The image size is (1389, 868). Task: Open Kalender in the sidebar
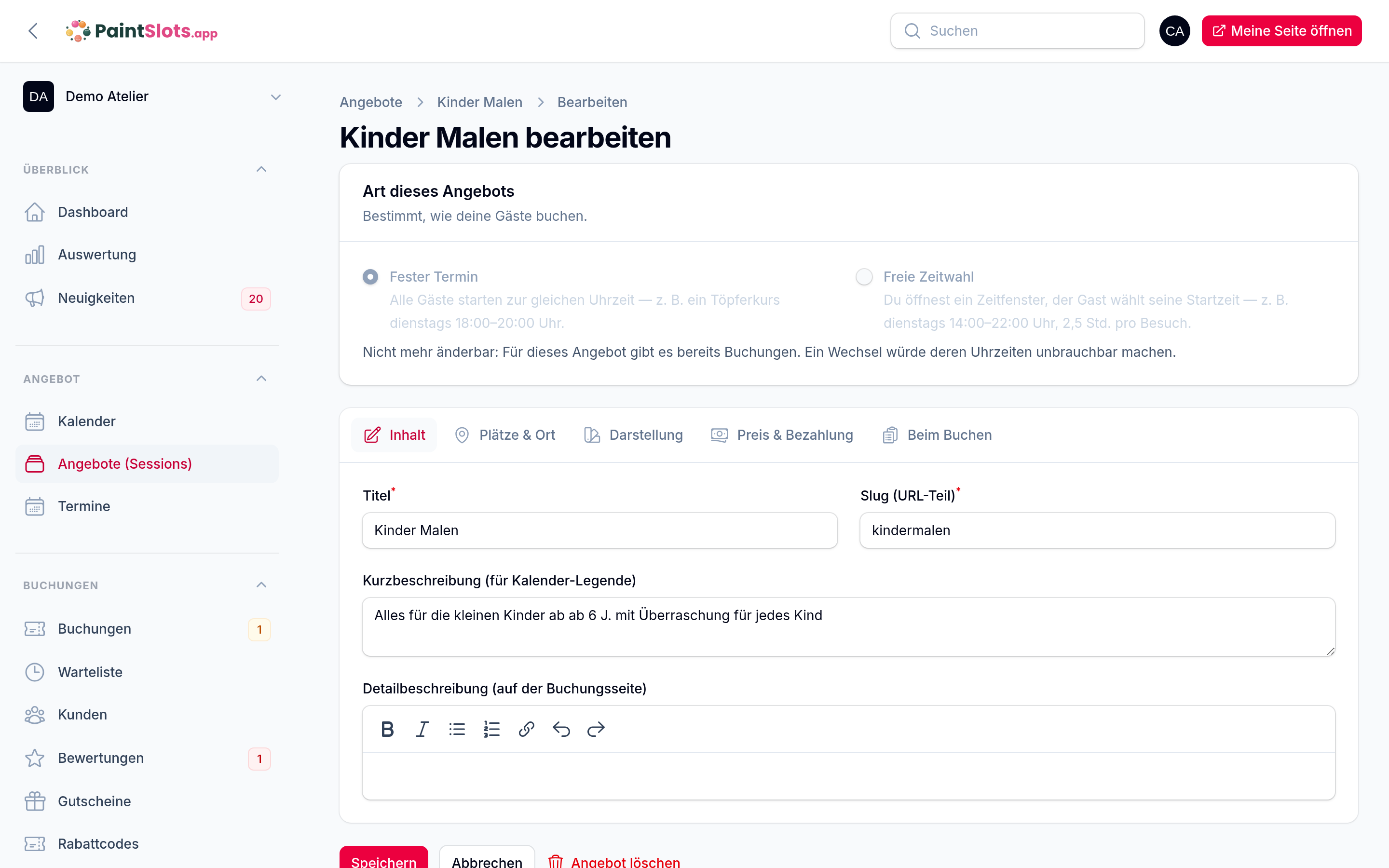147,421
